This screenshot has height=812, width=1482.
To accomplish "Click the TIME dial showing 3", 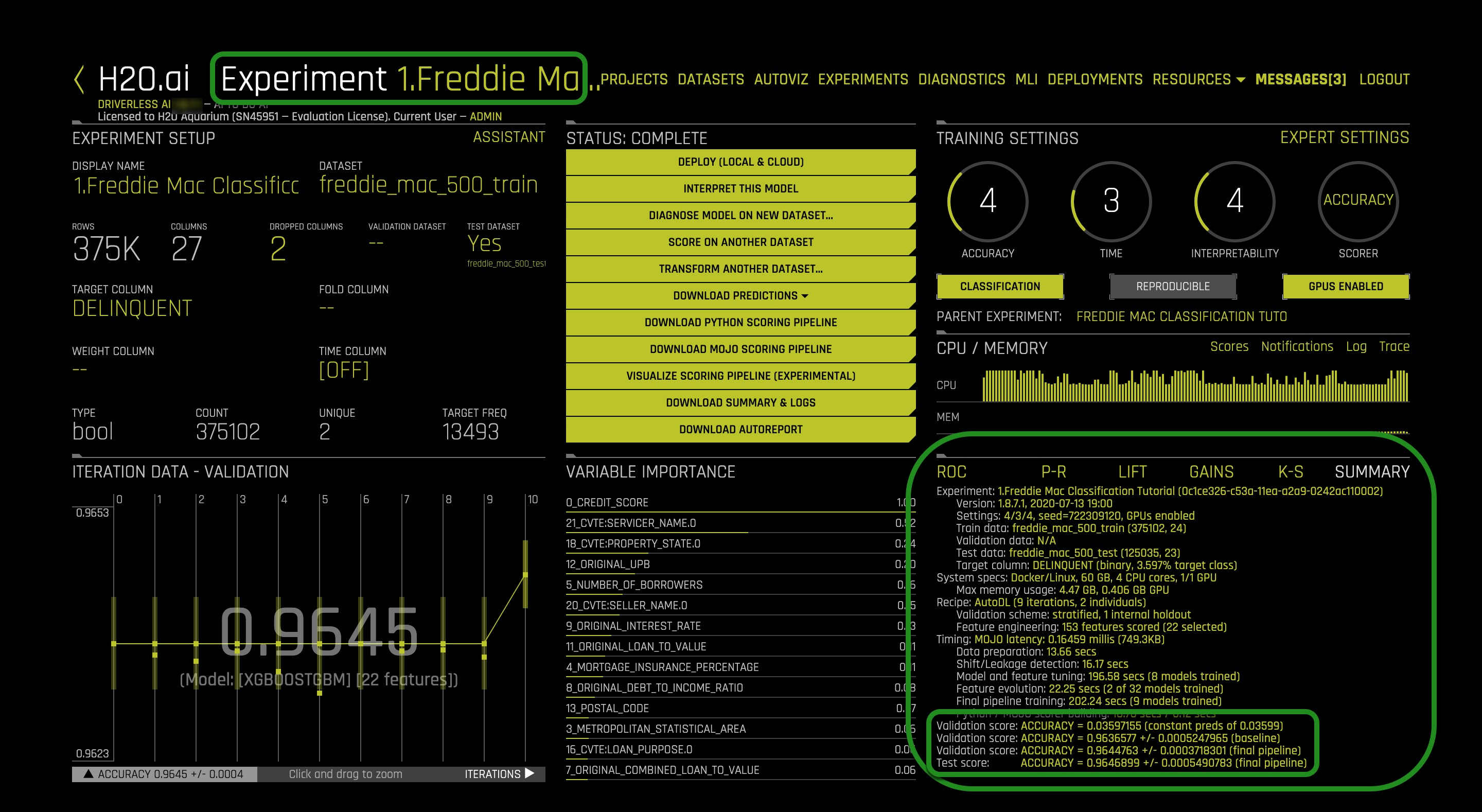I will coord(1111,201).
